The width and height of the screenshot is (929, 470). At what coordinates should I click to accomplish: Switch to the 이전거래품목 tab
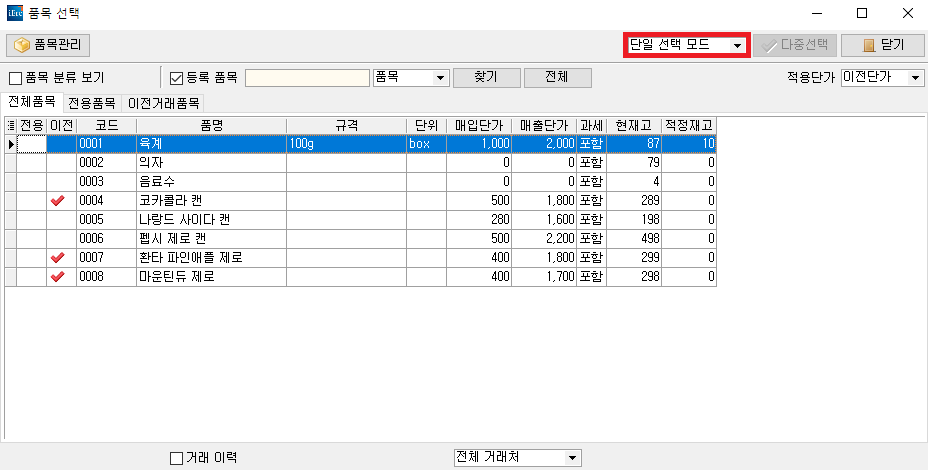click(x=164, y=103)
